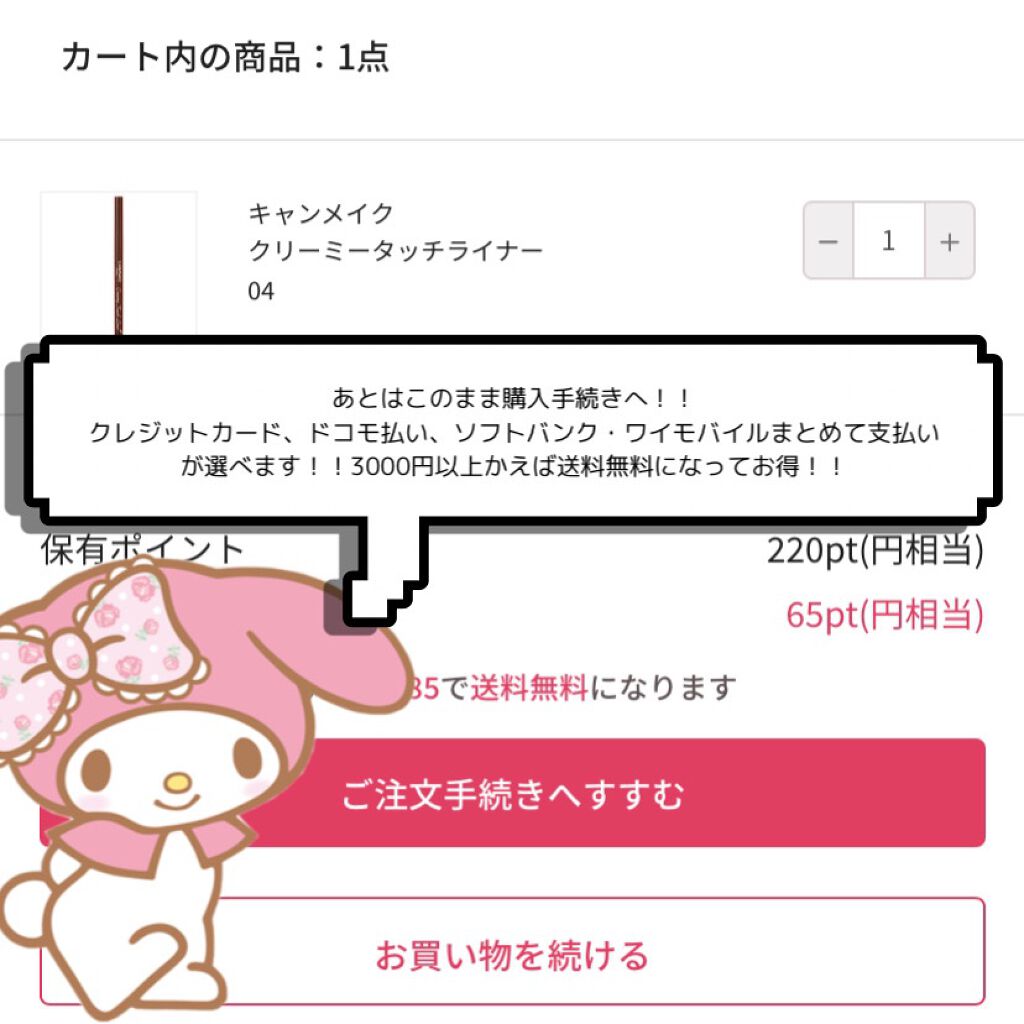Viewport: 1024px width, 1024px height.
Task: Click the キャンメイク brand name
Action: pyautogui.click(x=321, y=214)
